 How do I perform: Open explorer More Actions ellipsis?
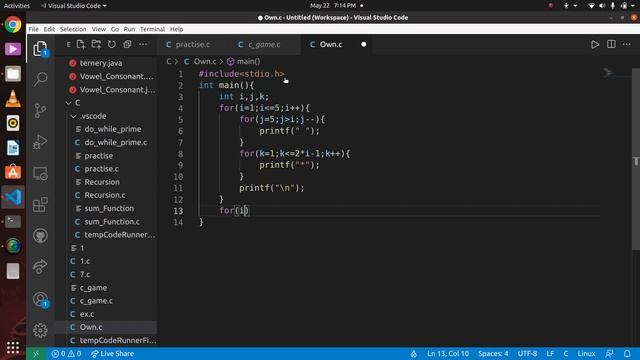[x=143, y=44]
